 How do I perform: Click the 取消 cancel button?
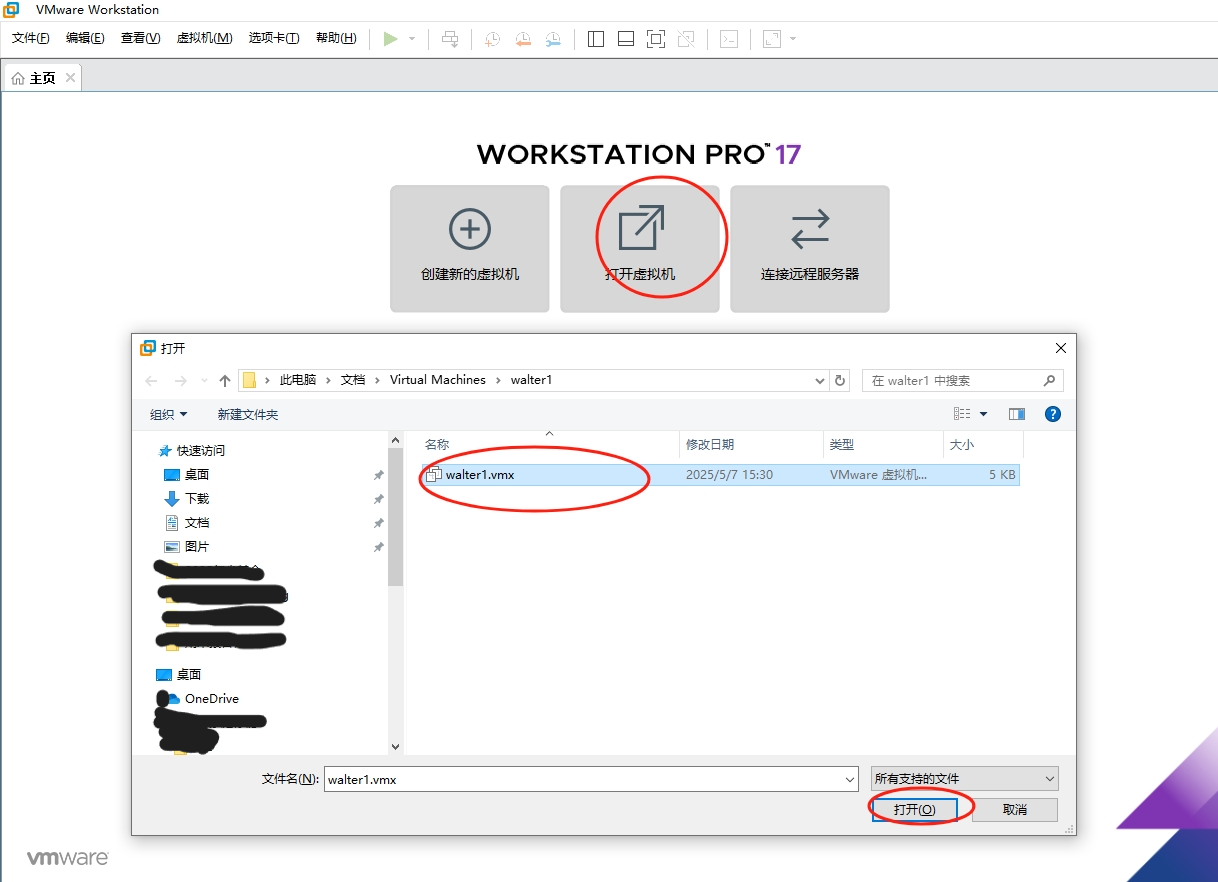1014,809
